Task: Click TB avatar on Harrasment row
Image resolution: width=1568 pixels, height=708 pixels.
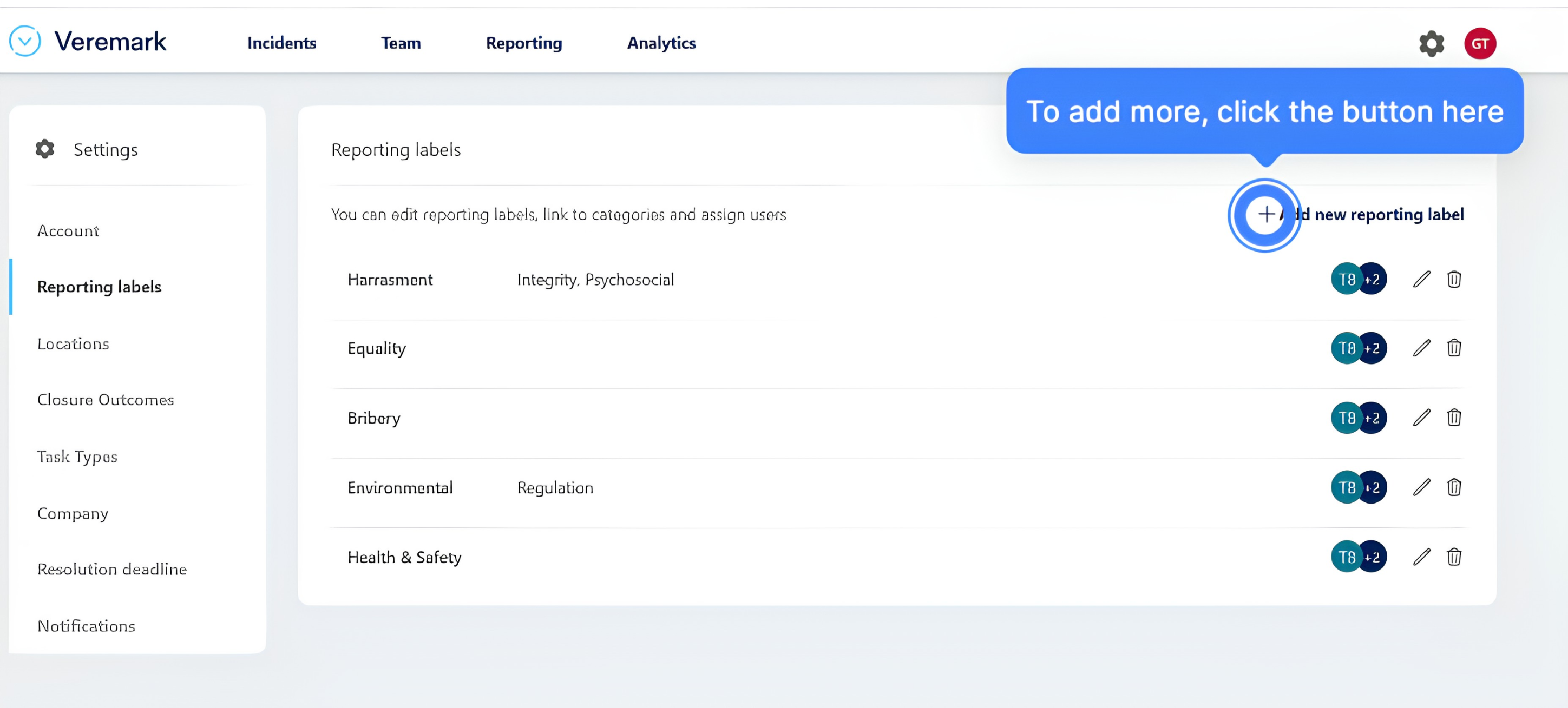Action: click(x=1347, y=279)
